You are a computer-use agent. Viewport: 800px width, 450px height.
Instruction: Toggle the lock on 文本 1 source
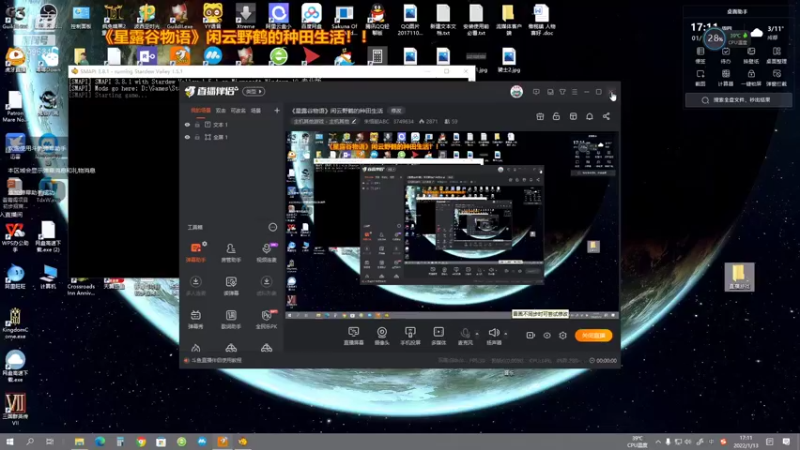pyautogui.click(x=197, y=124)
